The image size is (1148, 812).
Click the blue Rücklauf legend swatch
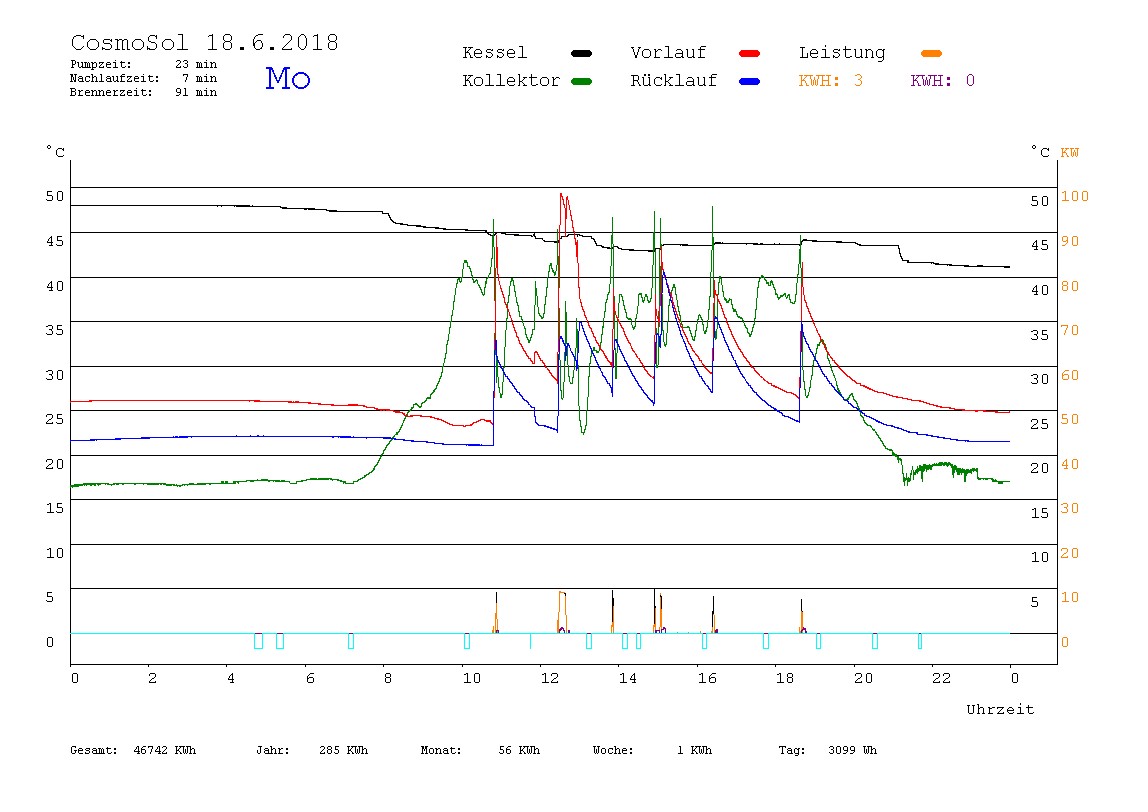tap(750, 81)
